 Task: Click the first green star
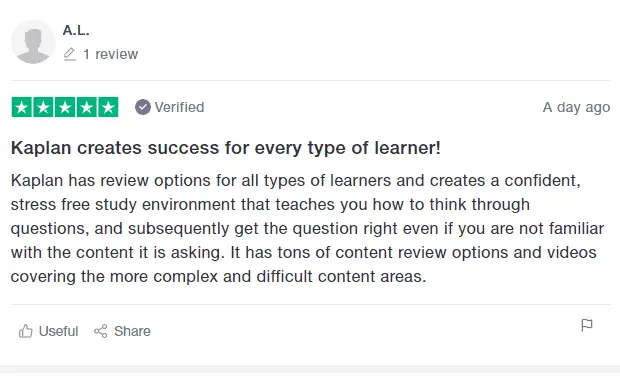pos(22,107)
